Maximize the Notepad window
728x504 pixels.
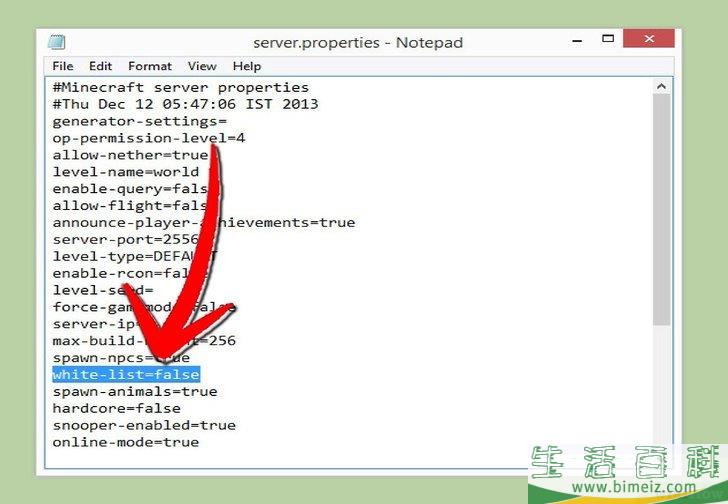tap(608, 39)
